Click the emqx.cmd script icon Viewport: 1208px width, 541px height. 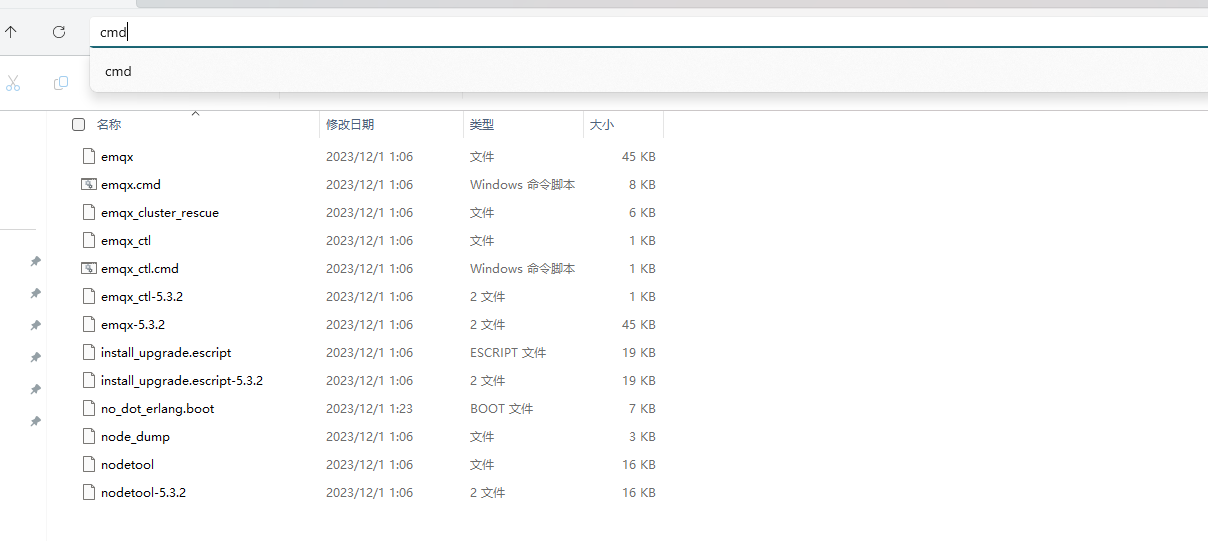[88, 185]
